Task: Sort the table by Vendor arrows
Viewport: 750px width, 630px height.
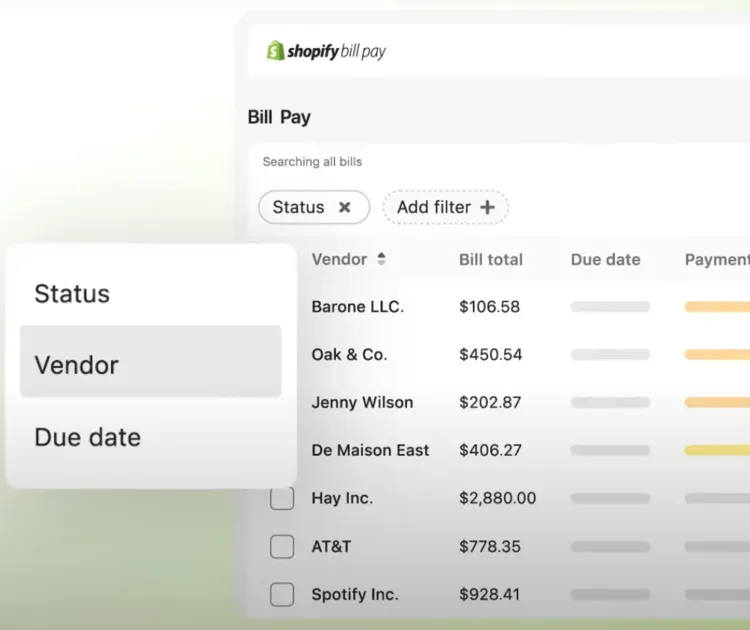Action: pyautogui.click(x=381, y=259)
